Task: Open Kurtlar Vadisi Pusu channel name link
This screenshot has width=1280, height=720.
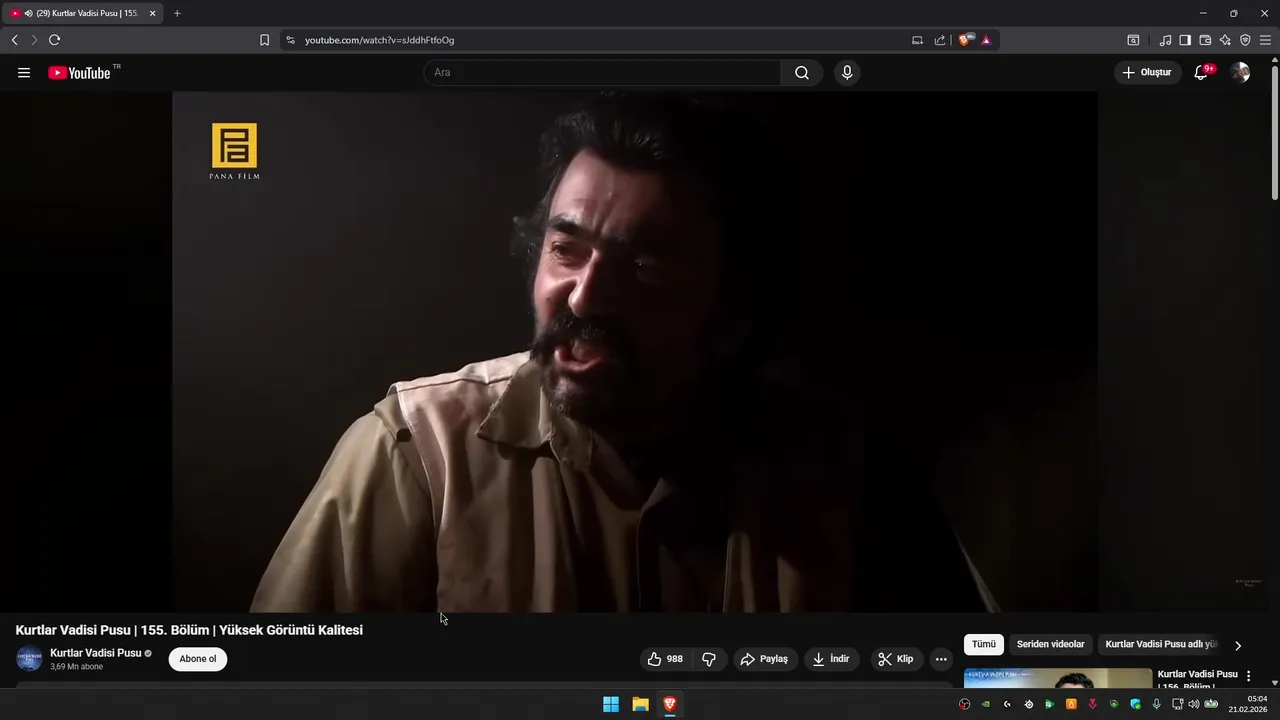Action: pyautogui.click(x=96, y=653)
